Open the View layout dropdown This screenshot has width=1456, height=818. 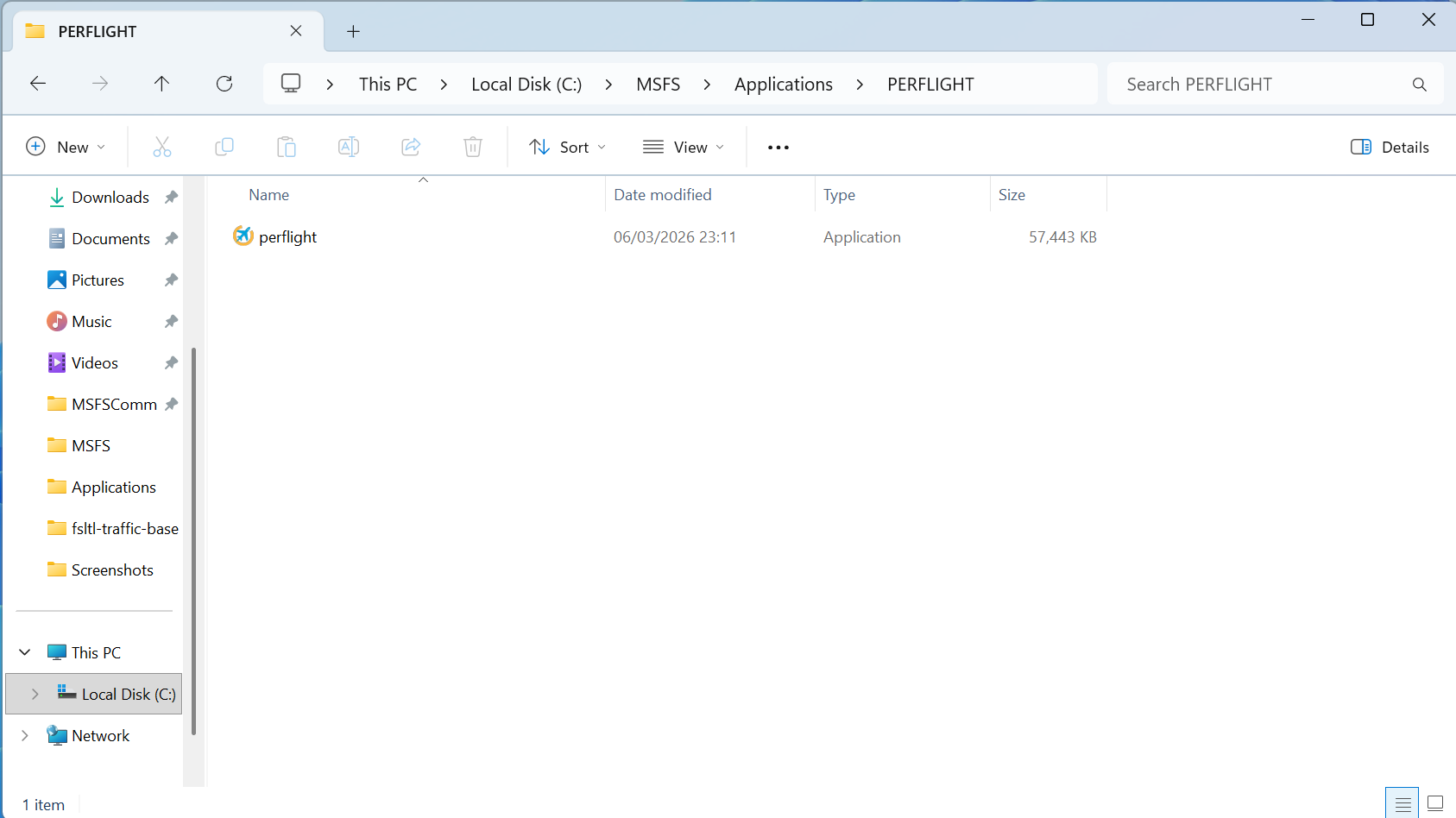tap(684, 148)
